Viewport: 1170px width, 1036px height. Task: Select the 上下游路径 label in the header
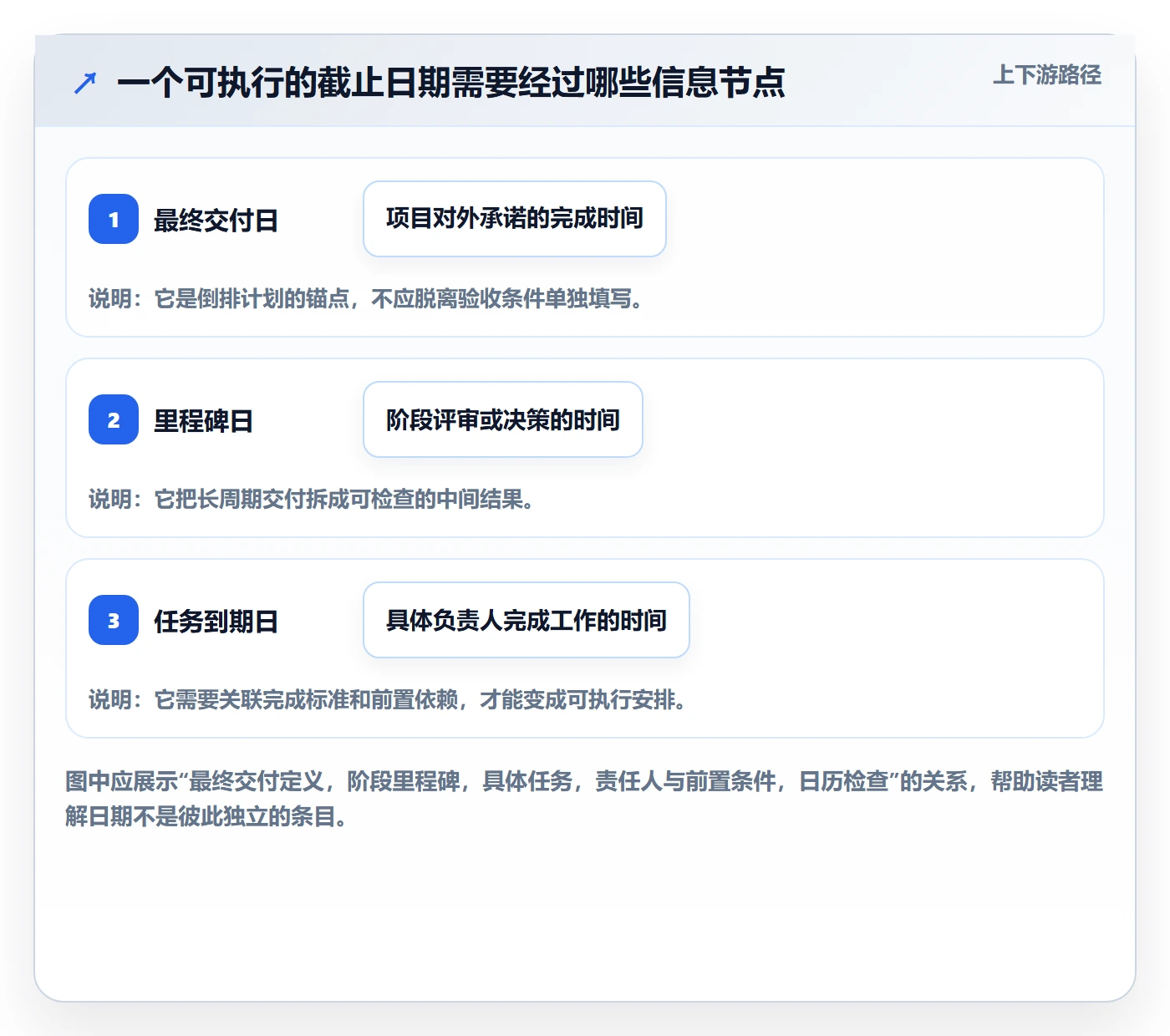(1047, 75)
